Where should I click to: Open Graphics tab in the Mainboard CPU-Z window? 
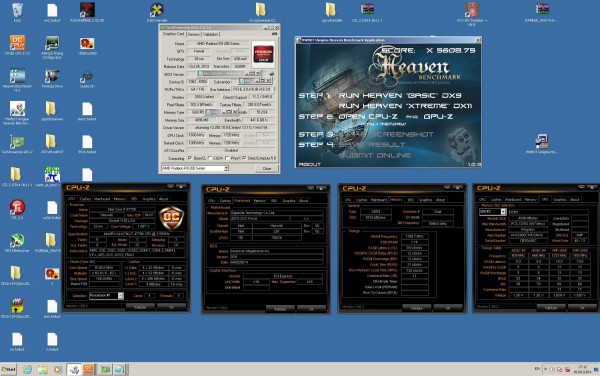pos(289,200)
